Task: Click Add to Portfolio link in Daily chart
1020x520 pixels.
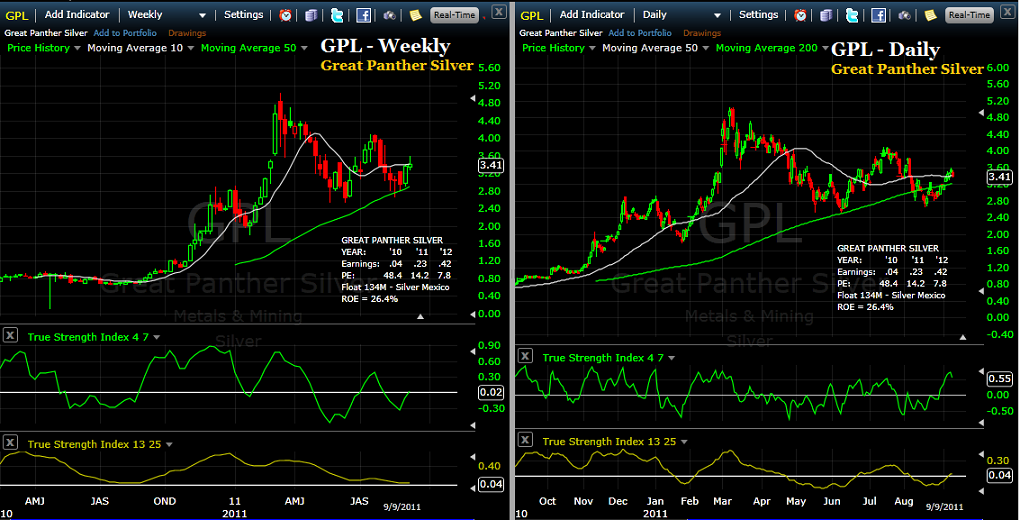Action: (x=641, y=33)
